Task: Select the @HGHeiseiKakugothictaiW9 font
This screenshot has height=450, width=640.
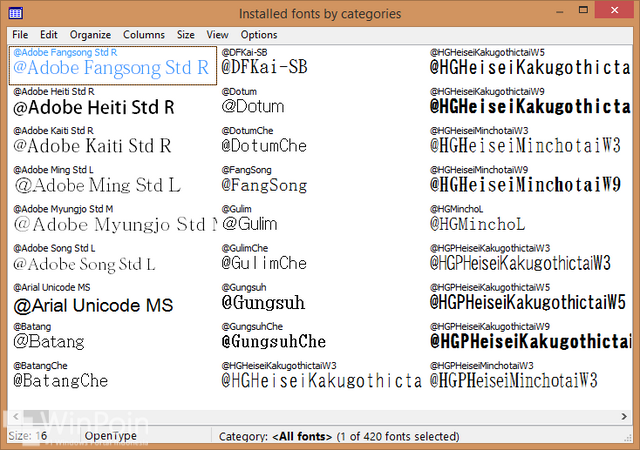Action: pos(529,105)
